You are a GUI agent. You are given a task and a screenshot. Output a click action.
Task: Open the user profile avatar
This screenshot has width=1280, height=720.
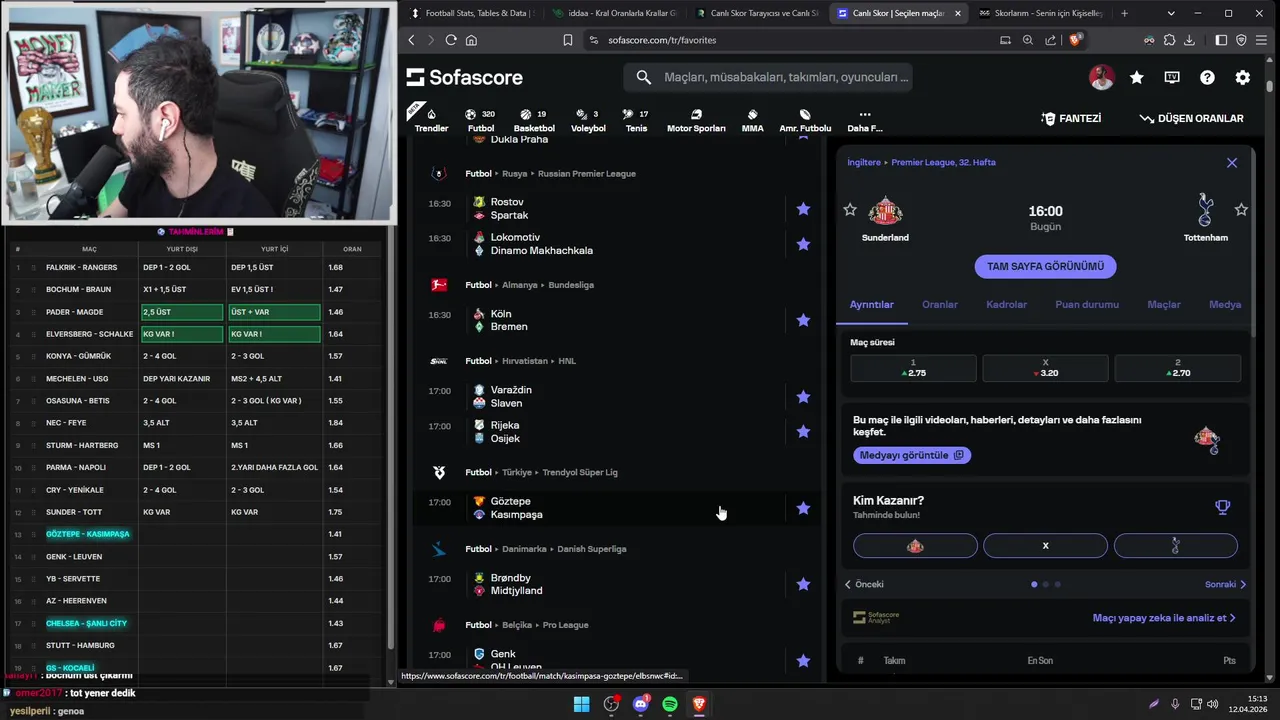pos(1101,77)
